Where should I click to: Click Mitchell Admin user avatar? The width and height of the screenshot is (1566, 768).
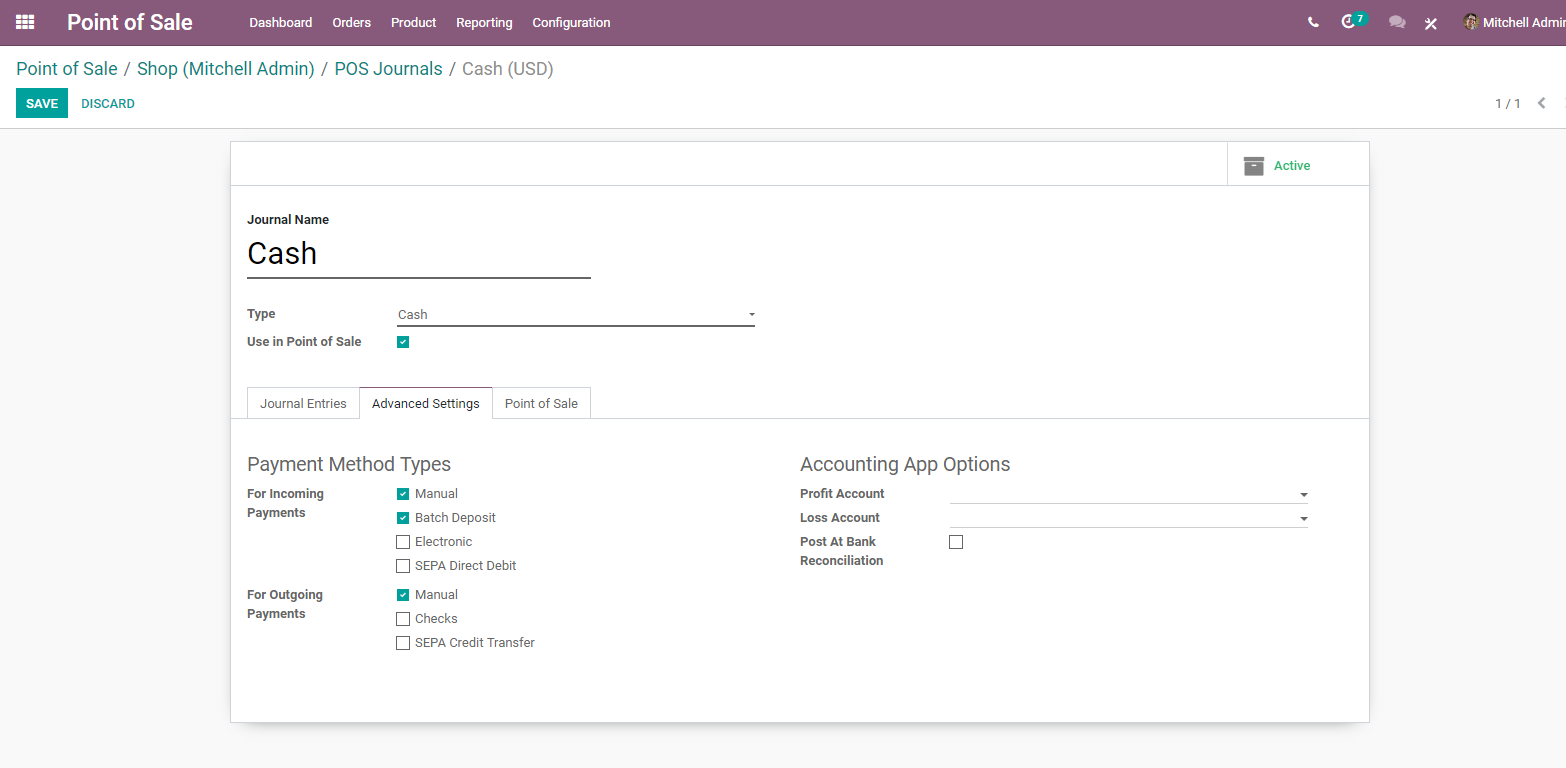[1471, 22]
